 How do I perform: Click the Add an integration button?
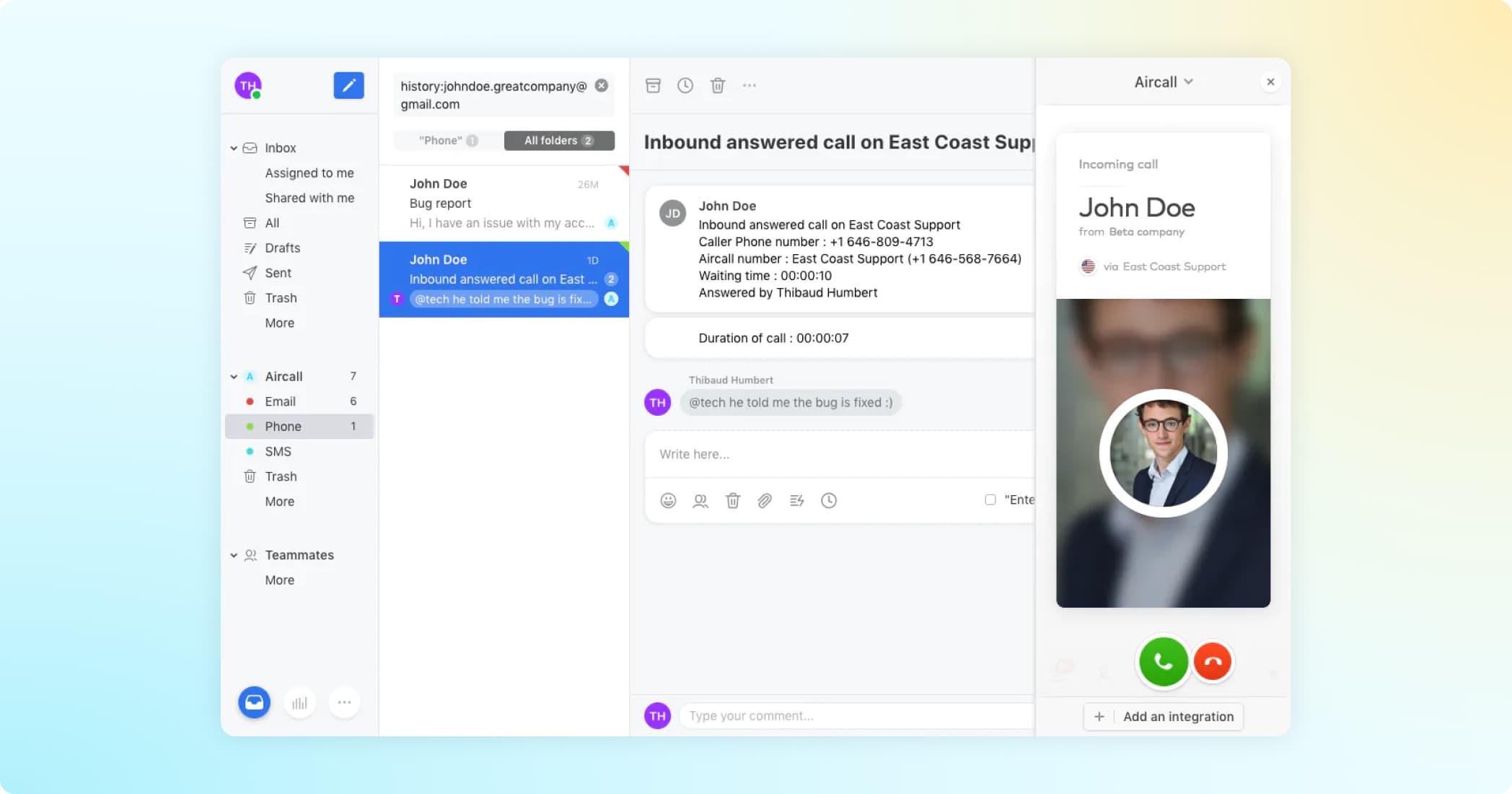(1163, 716)
